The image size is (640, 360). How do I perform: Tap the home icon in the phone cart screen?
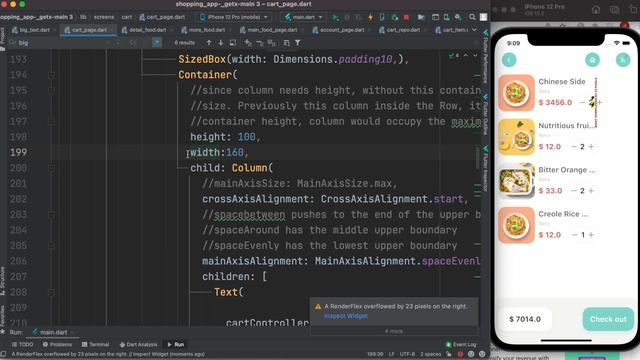pyautogui.click(x=592, y=60)
